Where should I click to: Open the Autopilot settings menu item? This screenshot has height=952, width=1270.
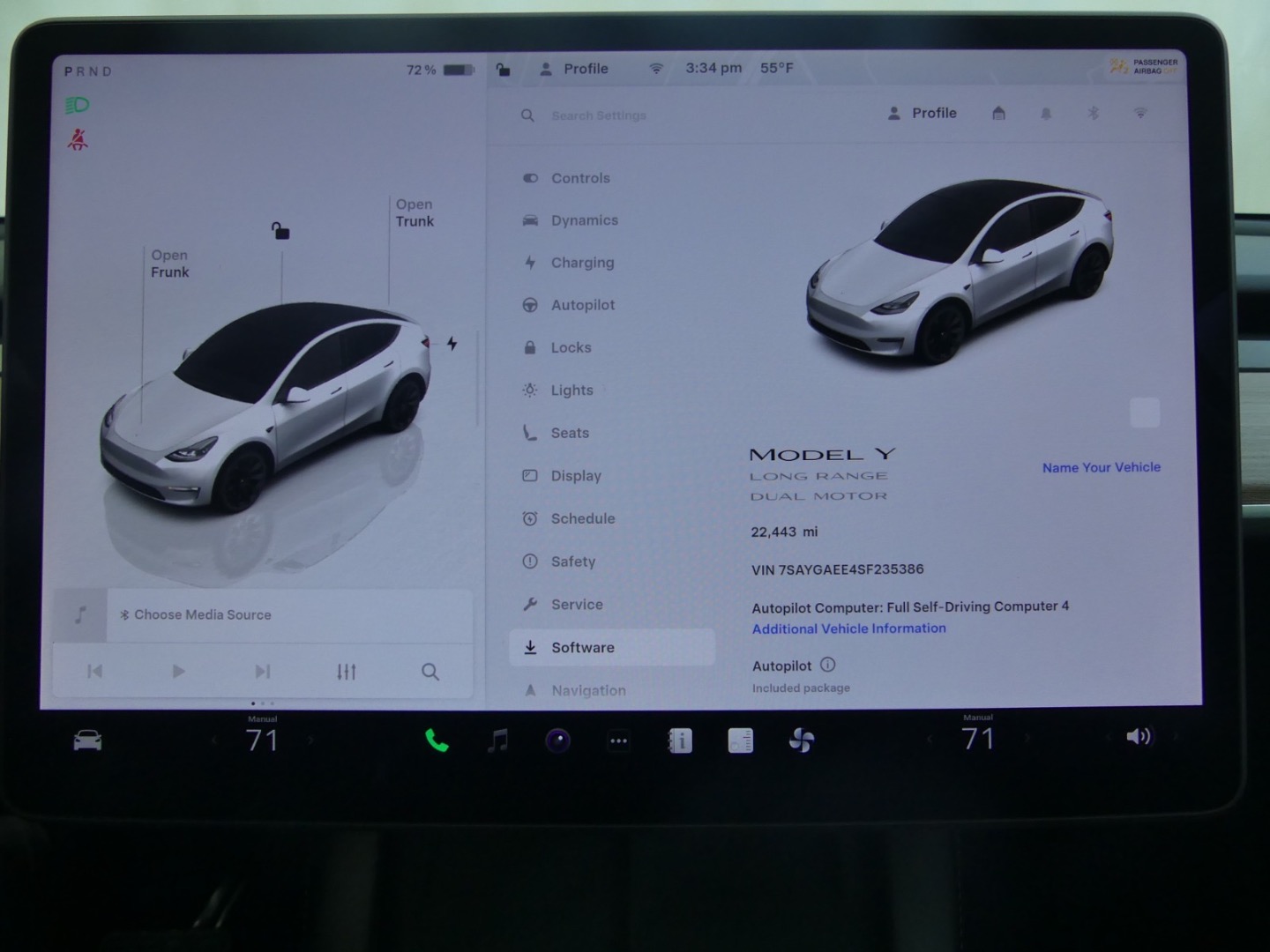click(x=582, y=305)
